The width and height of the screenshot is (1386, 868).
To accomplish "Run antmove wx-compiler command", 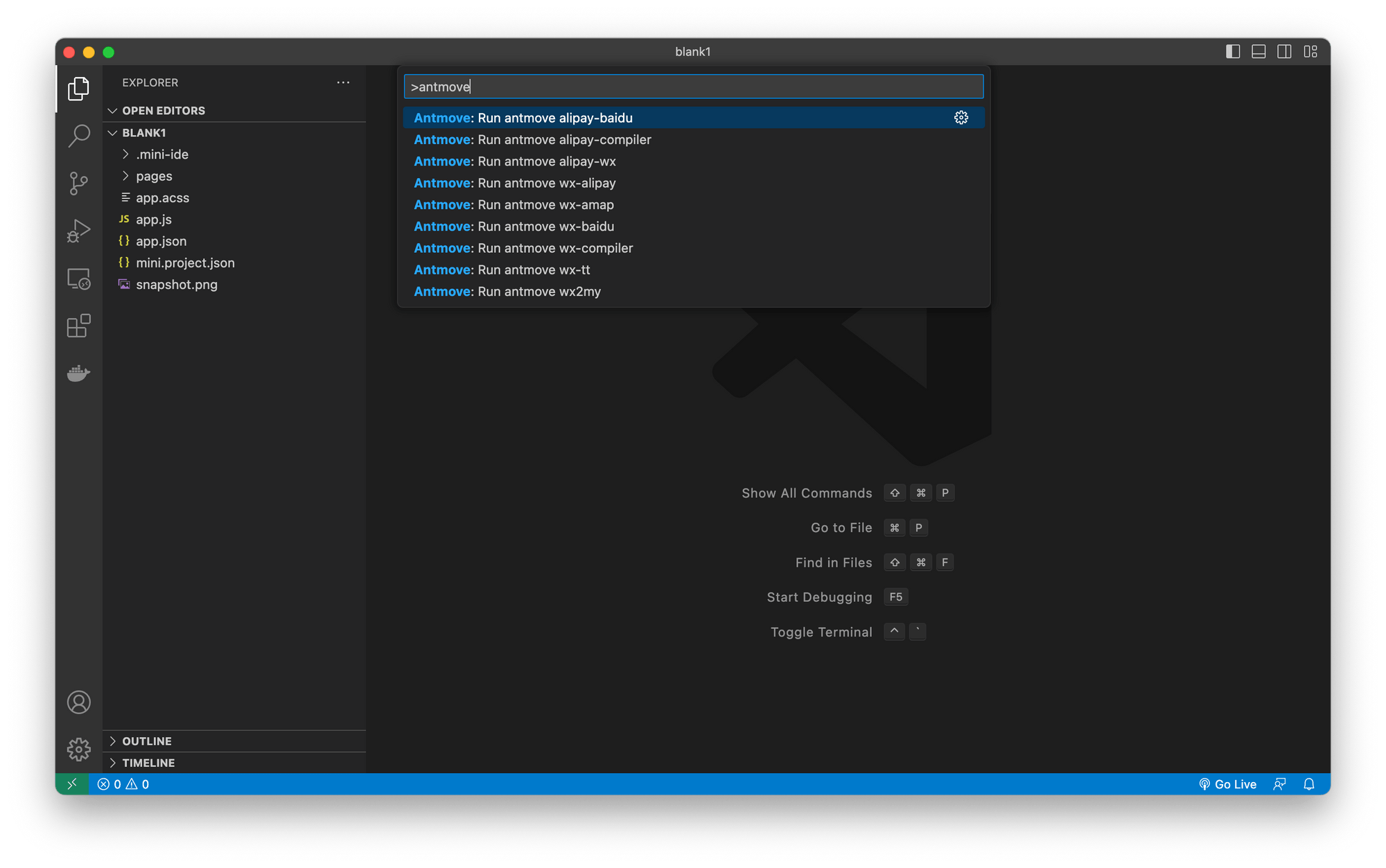I will (694, 248).
